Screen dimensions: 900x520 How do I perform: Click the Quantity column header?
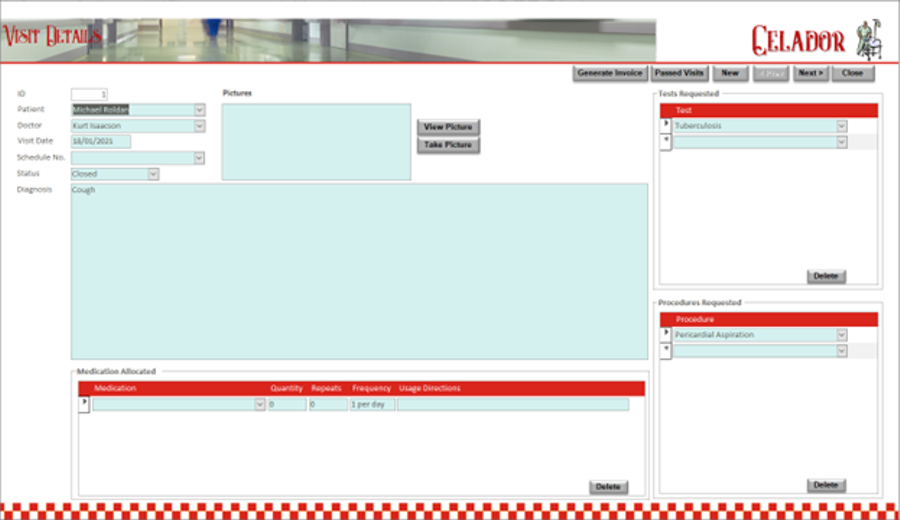click(286, 388)
